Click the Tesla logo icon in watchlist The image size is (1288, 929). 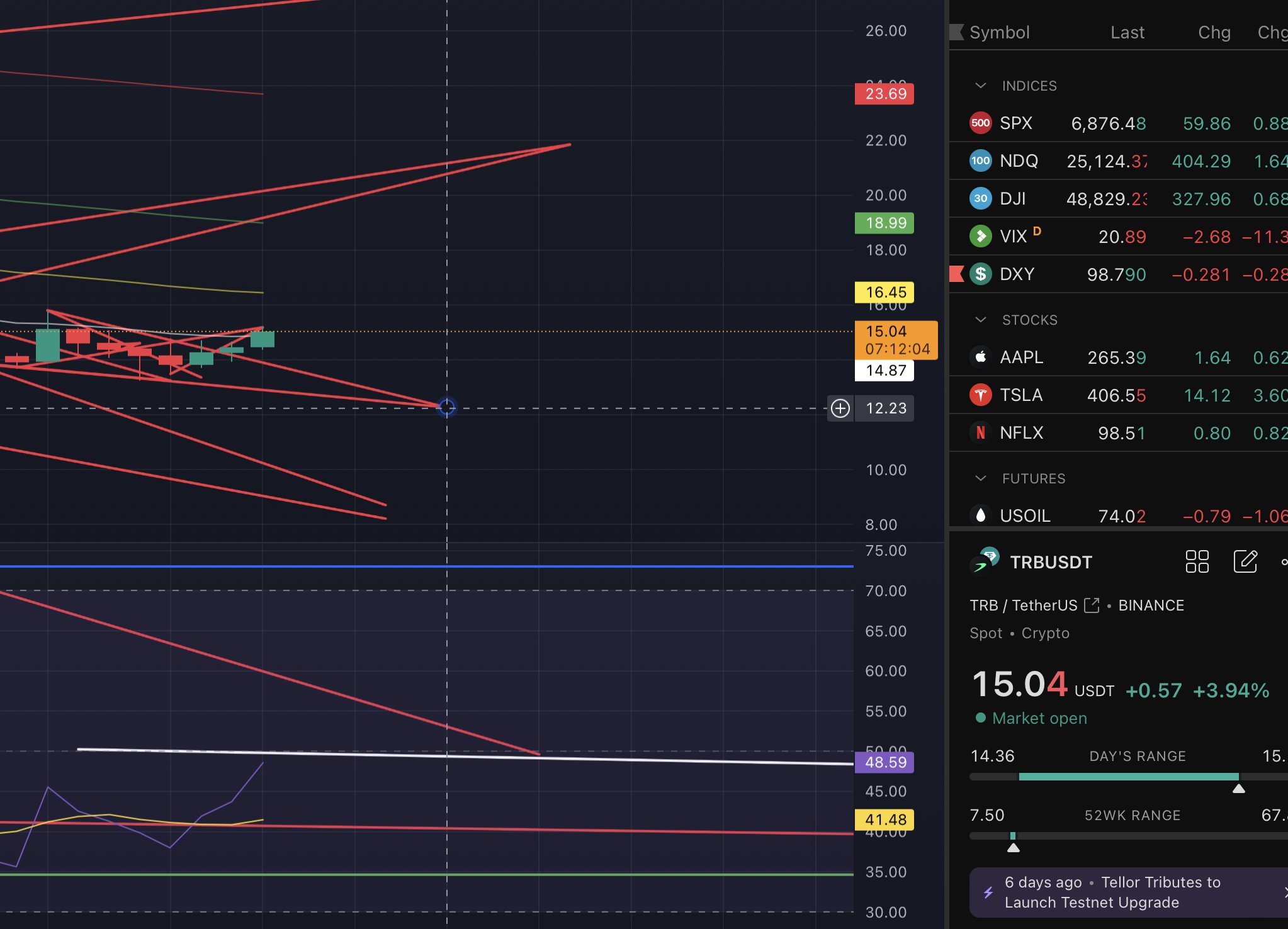pyautogui.click(x=980, y=395)
